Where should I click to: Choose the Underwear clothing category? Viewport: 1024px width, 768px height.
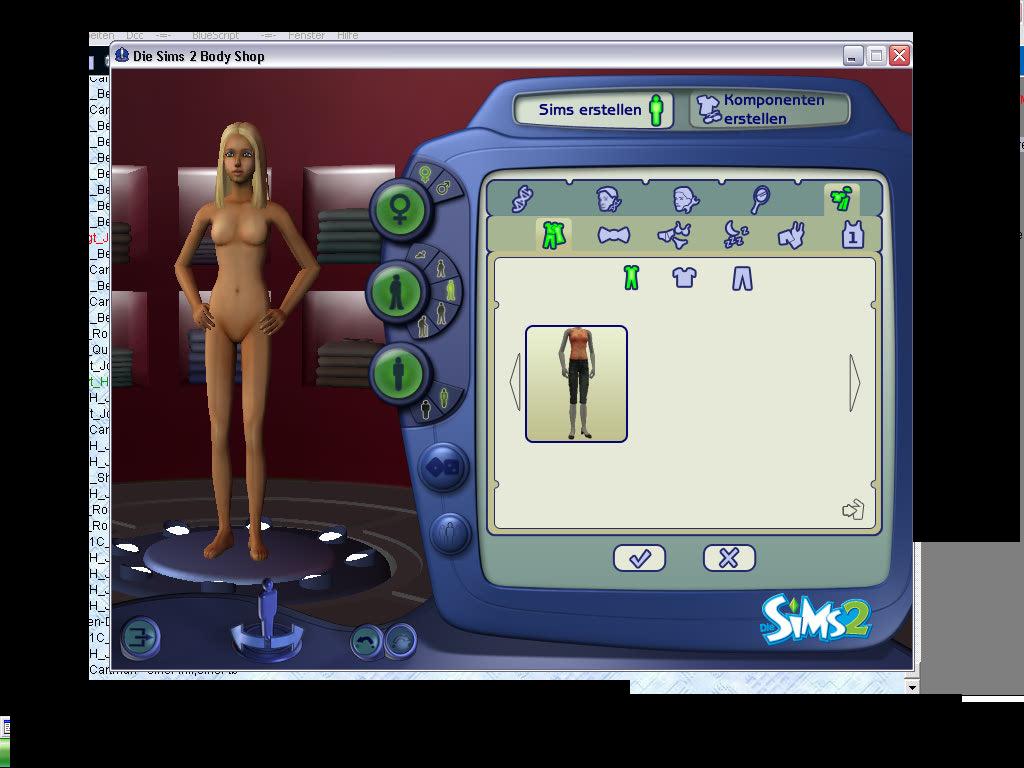coord(675,235)
